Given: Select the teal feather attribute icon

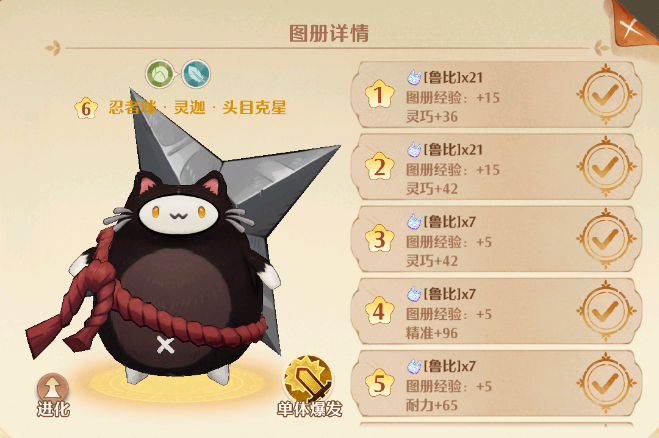Looking at the screenshot, I should (x=196, y=74).
